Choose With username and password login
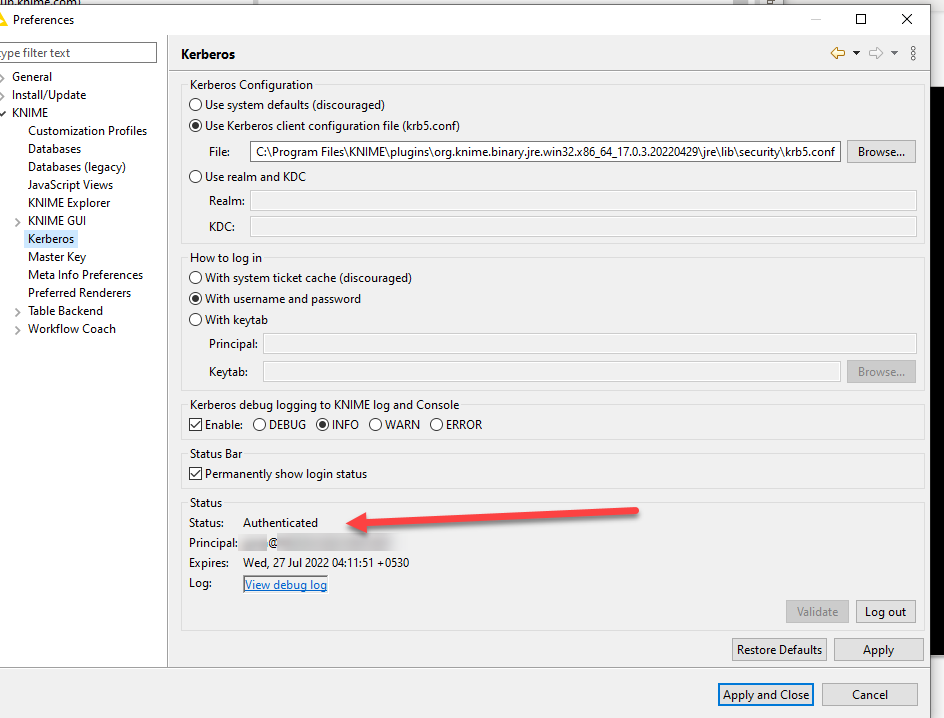This screenshot has height=718, width=944. [x=195, y=299]
